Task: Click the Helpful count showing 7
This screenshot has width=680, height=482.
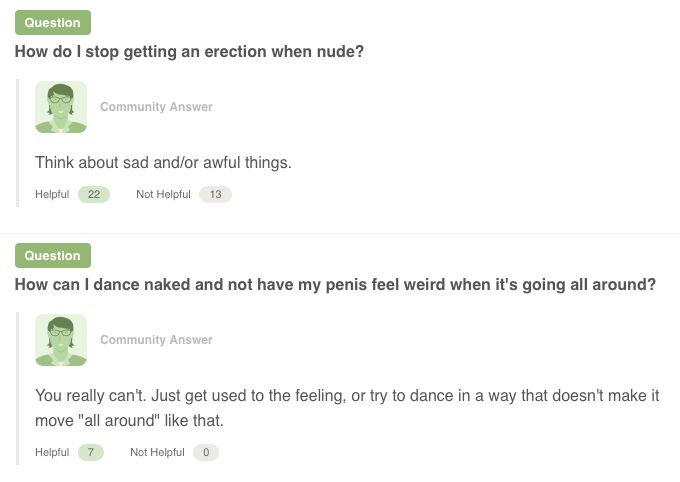Action: coord(90,453)
